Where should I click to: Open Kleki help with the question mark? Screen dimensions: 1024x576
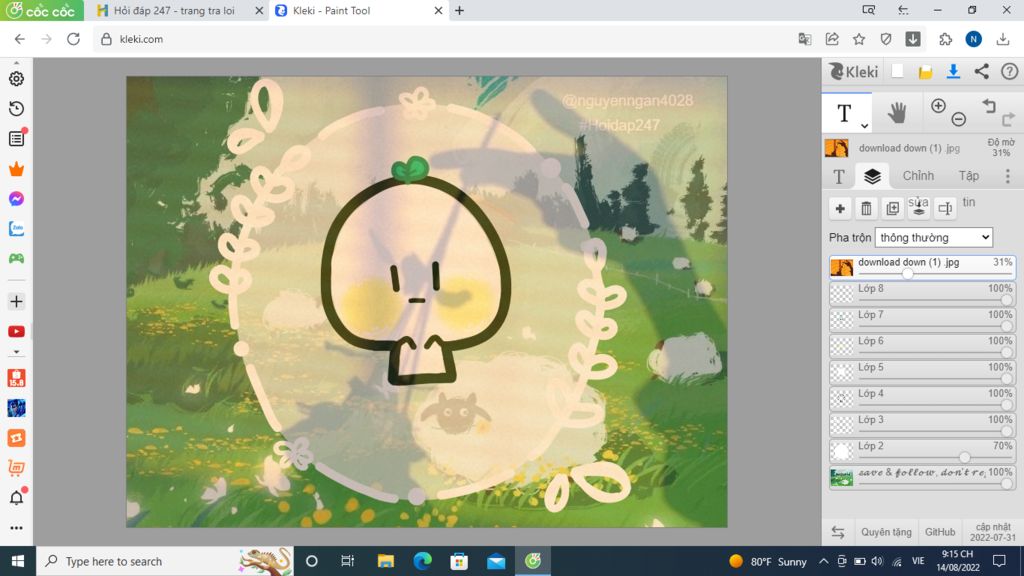[1010, 72]
